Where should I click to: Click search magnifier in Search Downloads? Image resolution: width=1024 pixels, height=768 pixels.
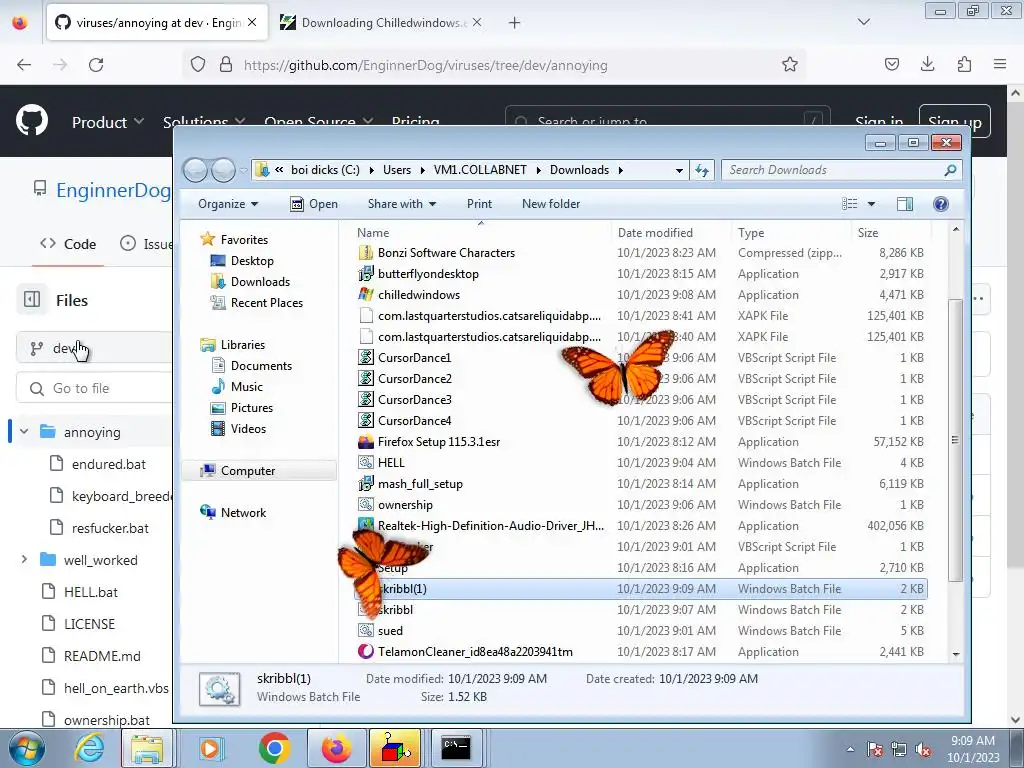pos(950,170)
